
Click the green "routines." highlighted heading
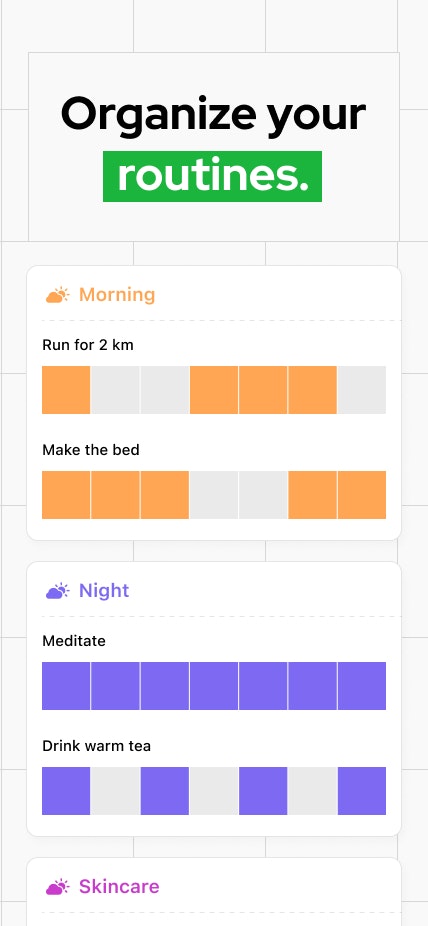click(x=213, y=177)
